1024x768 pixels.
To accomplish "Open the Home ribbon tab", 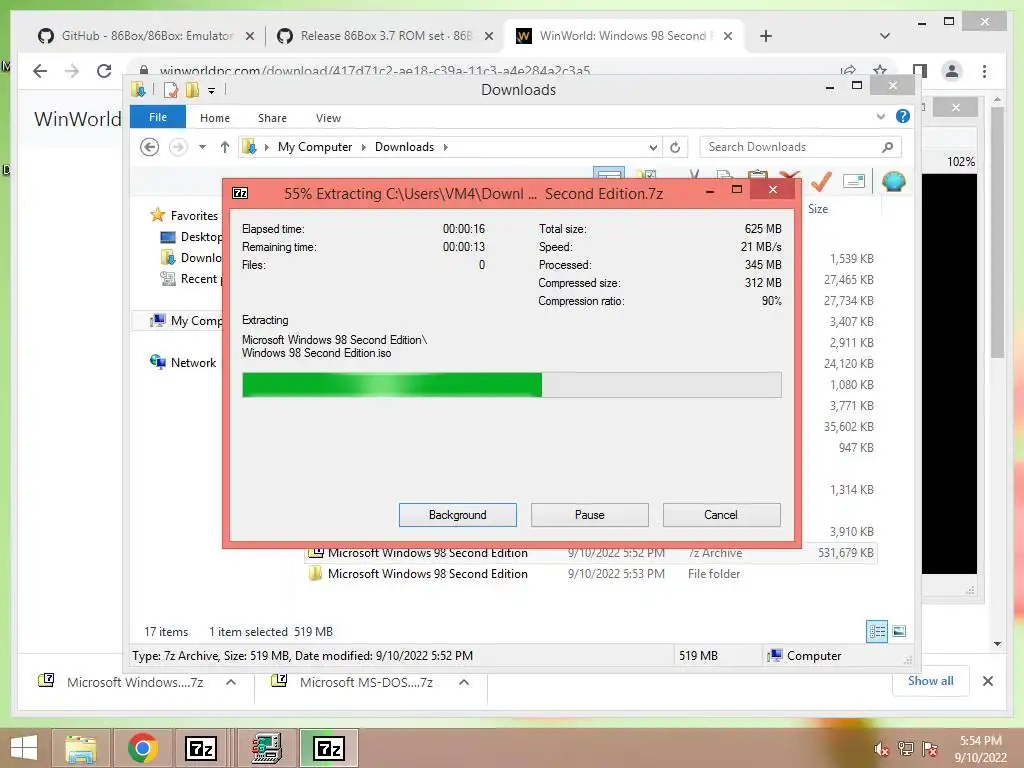I will point(215,118).
